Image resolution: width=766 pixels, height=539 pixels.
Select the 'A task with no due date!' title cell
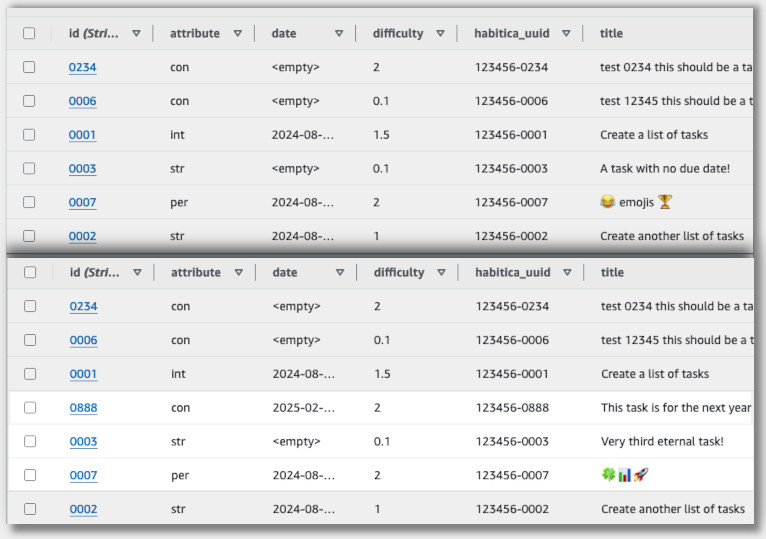tap(665, 168)
